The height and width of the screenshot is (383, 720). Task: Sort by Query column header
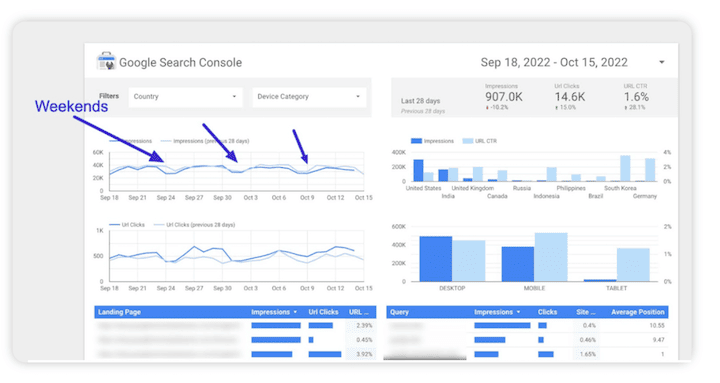tap(399, 312)
